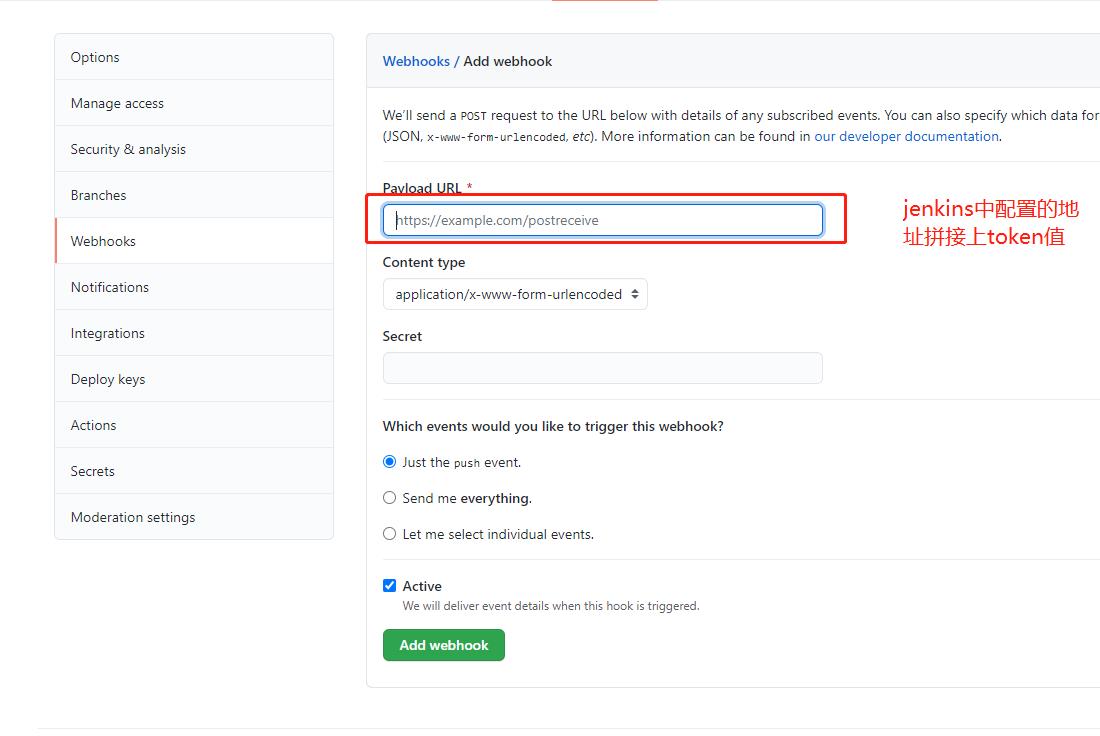Viewport: 1100px width, 736px height.
Task: Click the Webhooks breadcrumb link
Action: 416,61
